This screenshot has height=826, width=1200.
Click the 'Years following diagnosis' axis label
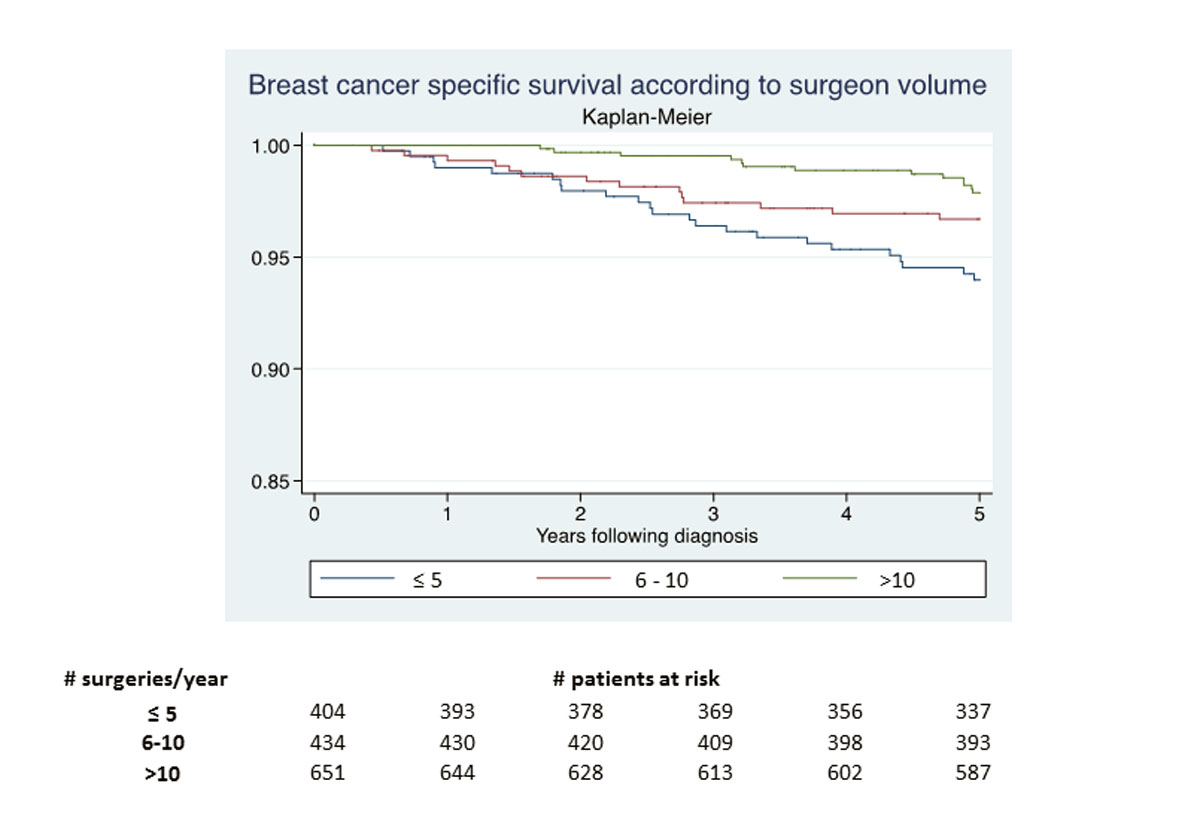click(646, 536)
